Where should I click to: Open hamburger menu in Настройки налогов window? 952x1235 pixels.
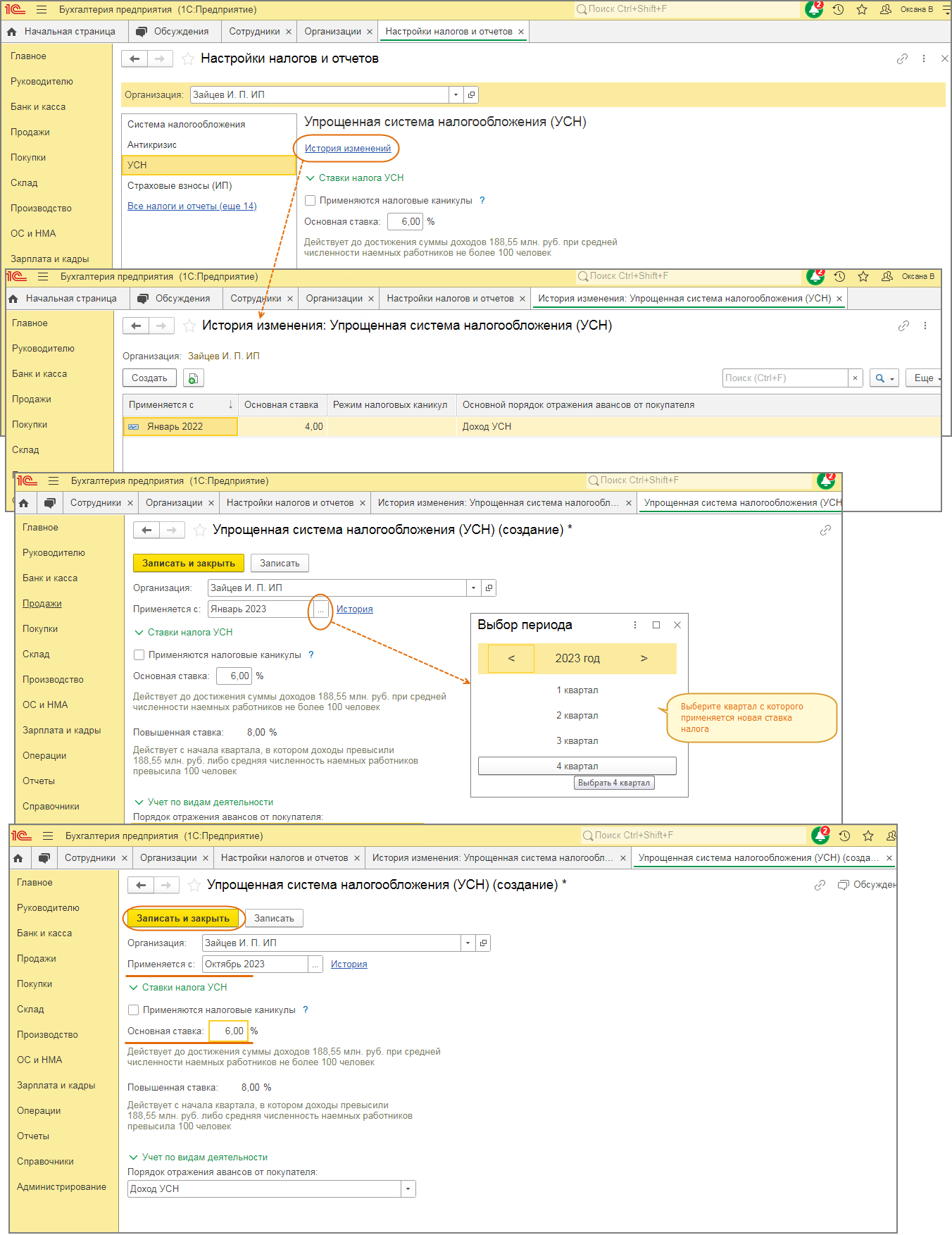point(42,10)
